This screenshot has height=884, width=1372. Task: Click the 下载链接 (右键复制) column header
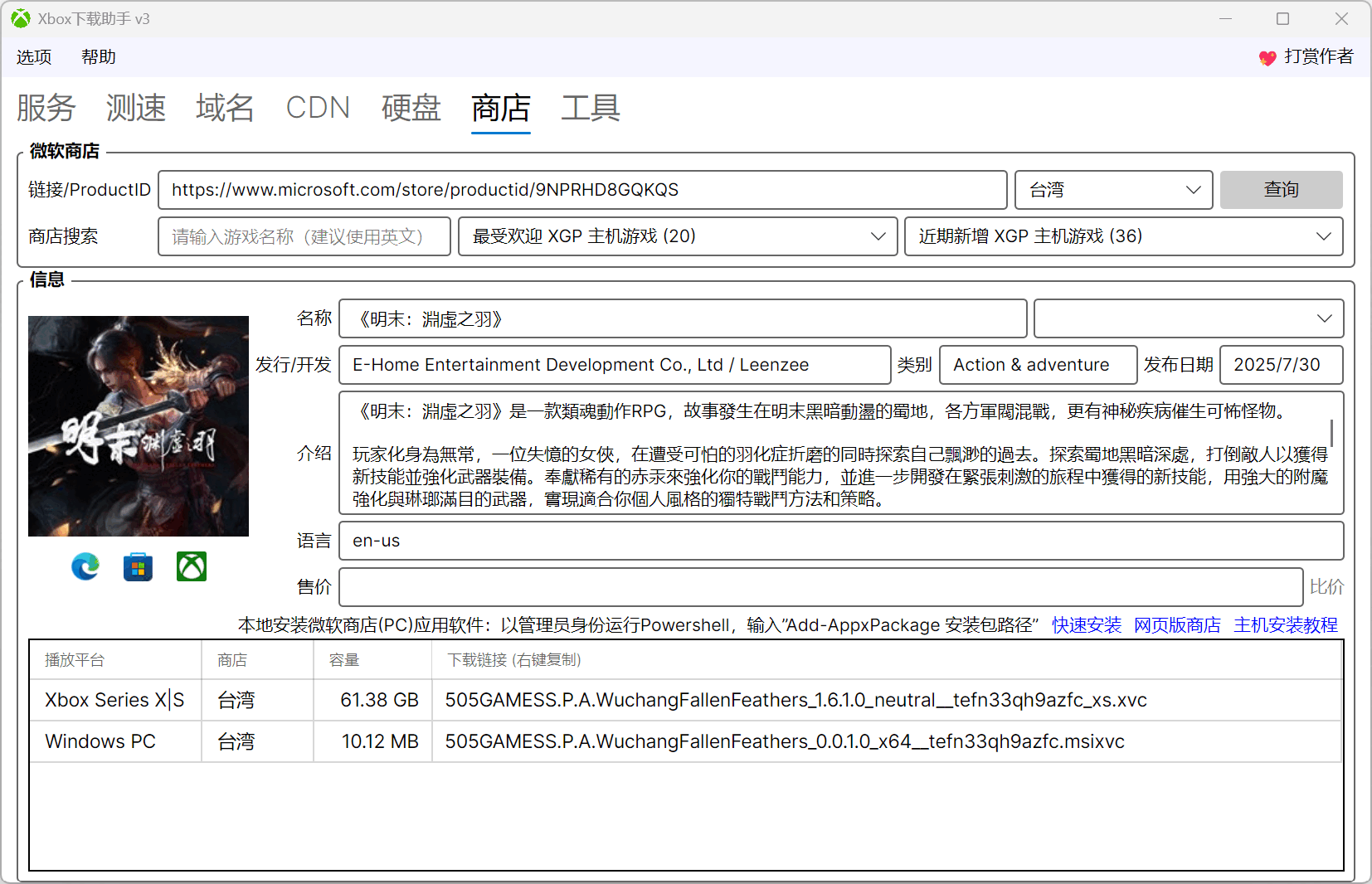(x=887, y=660)
